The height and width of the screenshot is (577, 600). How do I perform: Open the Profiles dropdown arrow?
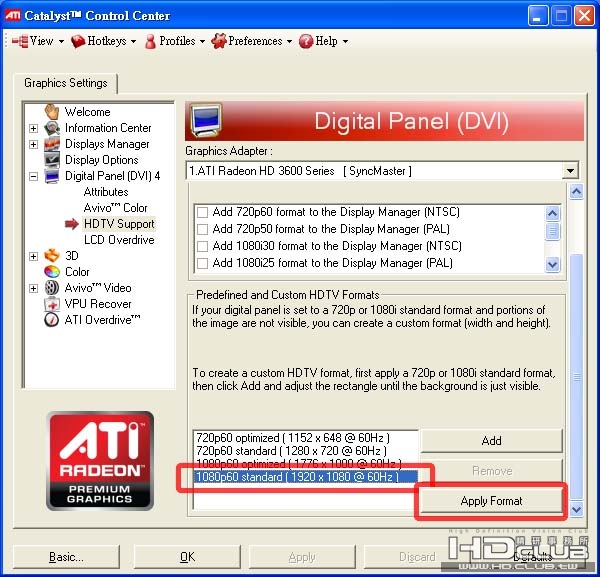[x=202, y=41]
